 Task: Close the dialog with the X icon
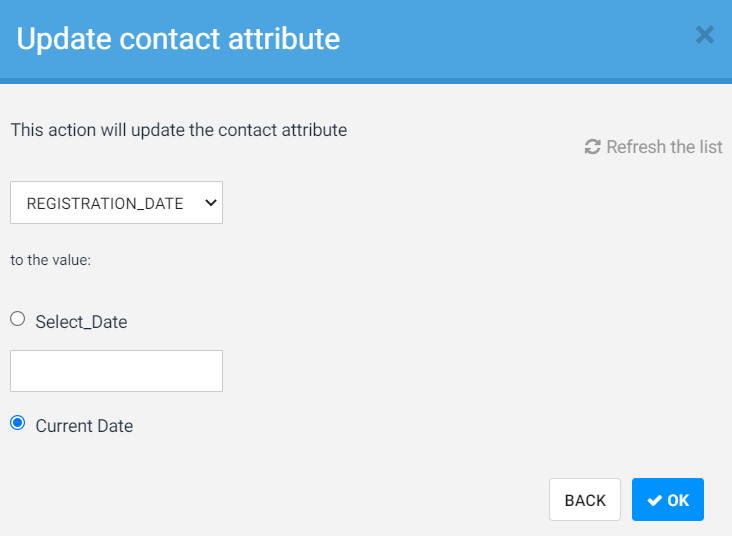pyautogui.click(x=705, y=36)
